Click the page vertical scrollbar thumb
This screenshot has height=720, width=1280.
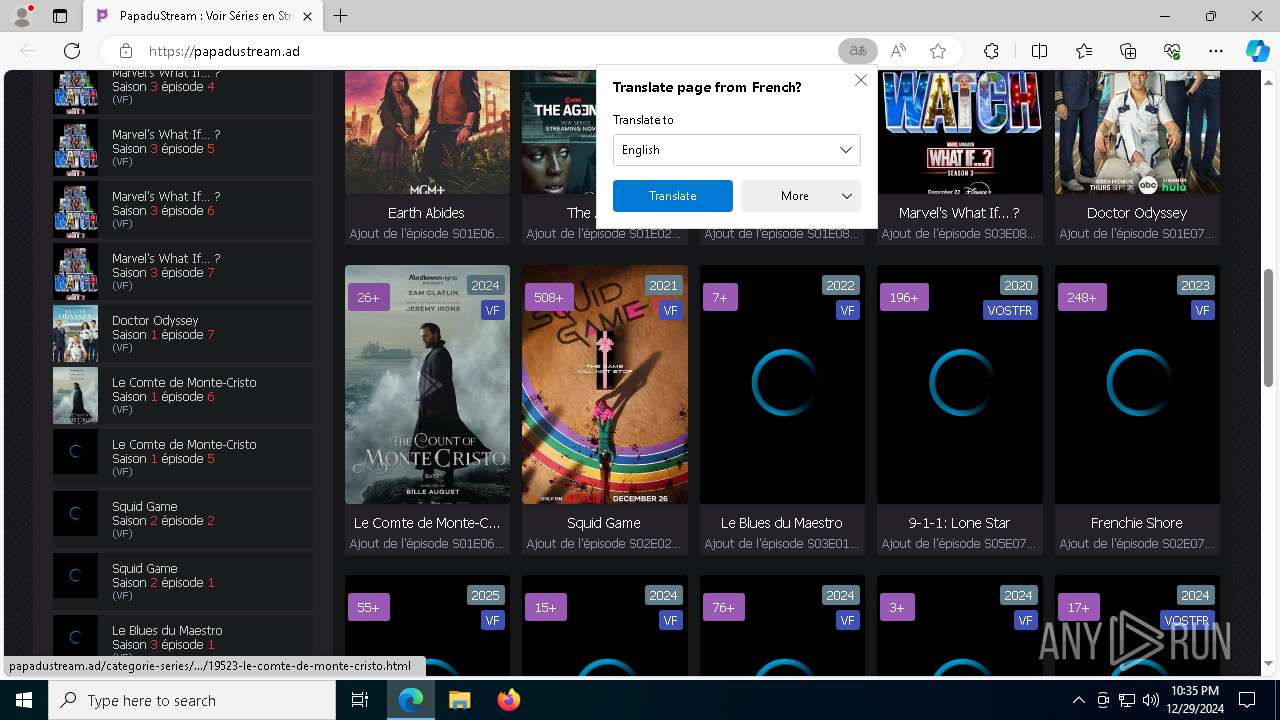pyautogui.click(x=1269, y=327)
